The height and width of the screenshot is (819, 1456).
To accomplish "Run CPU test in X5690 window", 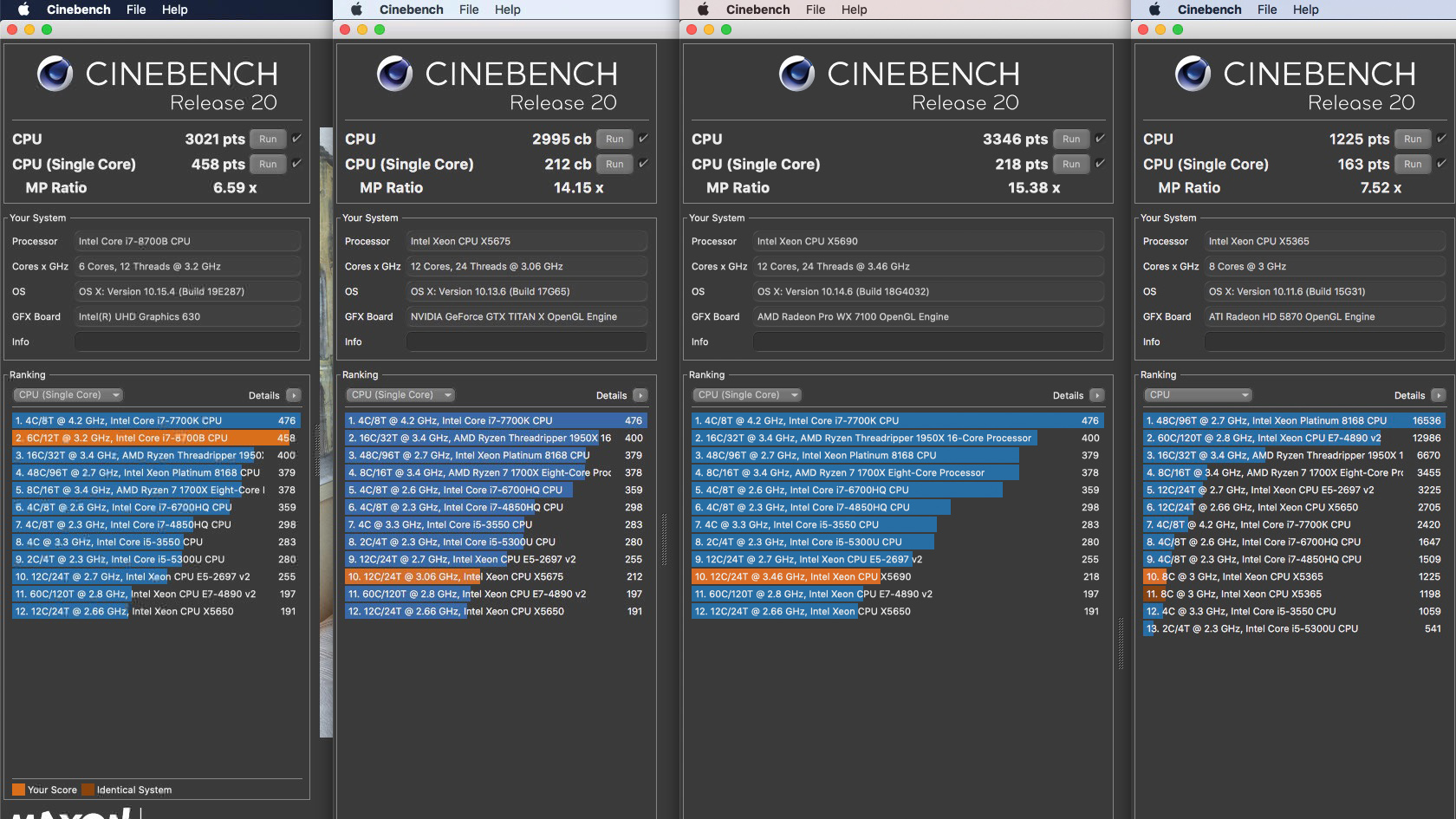I will 1071,139.
